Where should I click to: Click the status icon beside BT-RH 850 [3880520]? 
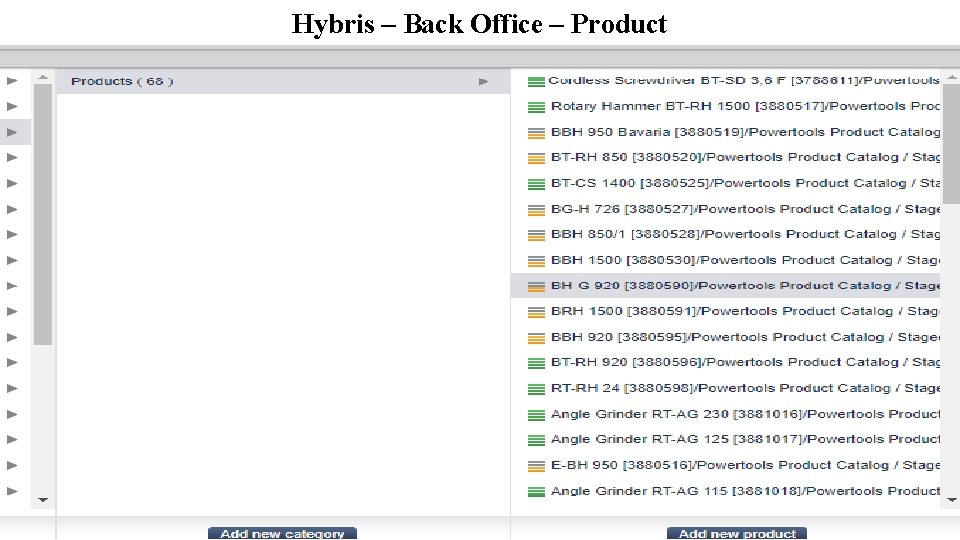(536, 158)
